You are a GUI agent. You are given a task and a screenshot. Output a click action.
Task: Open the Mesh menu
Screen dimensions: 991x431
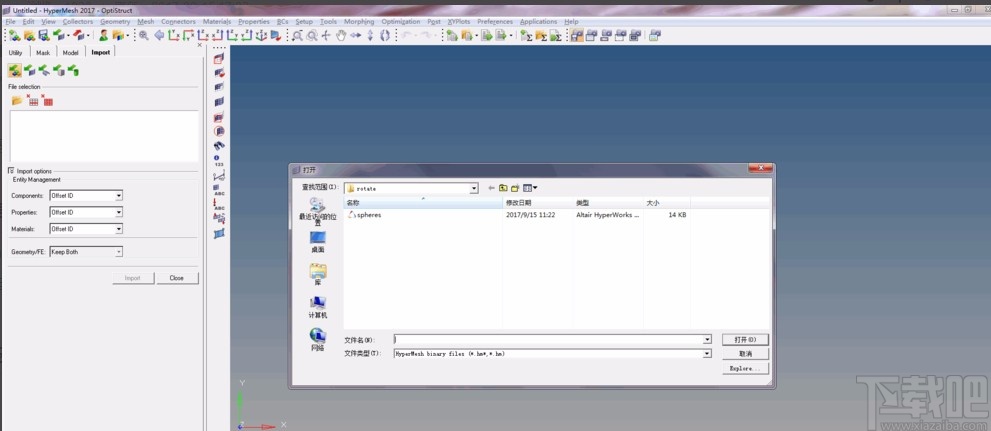click(x=145, y=21)
